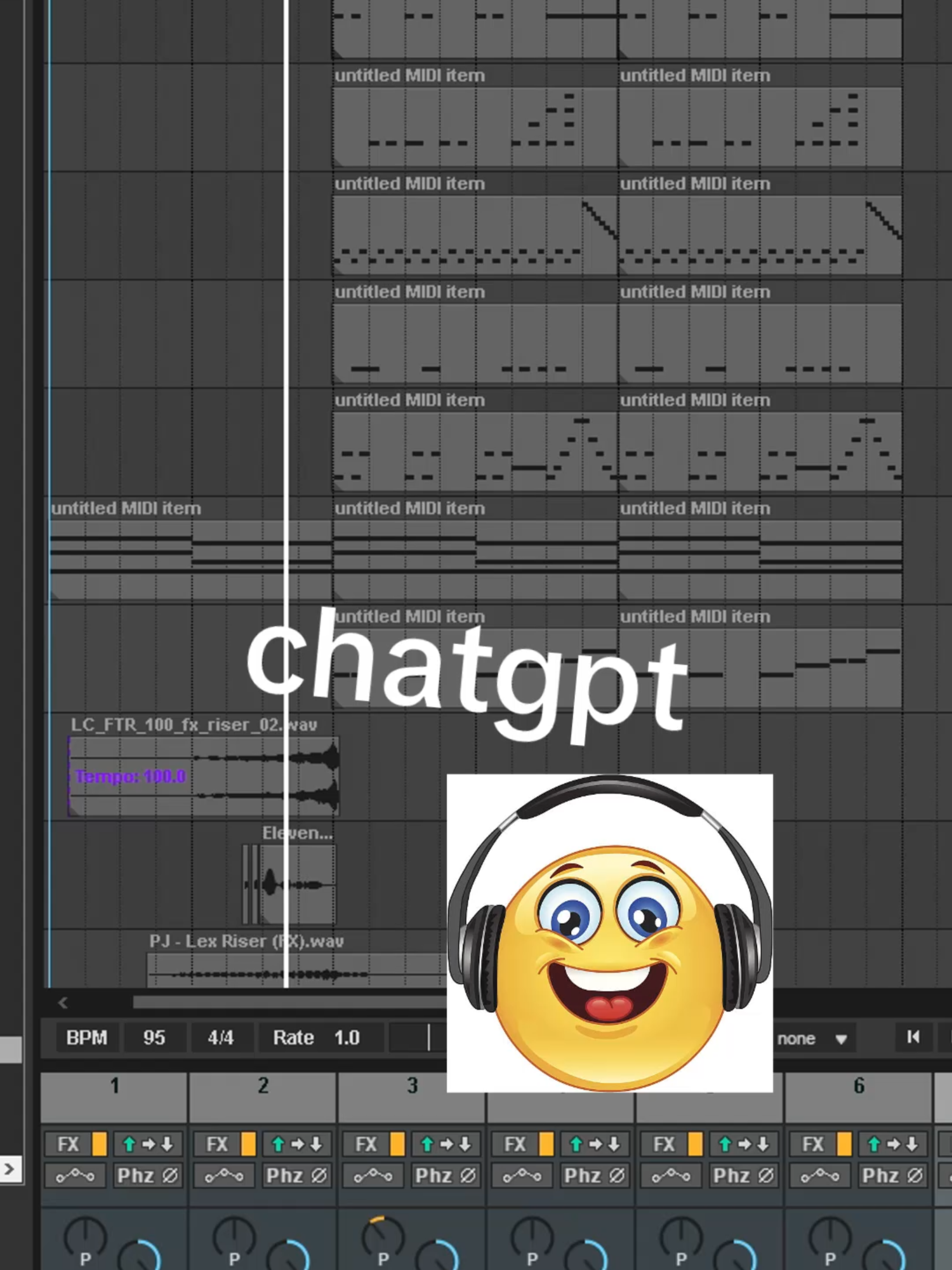Click the pan knob on channel 1
The width and height of the screenshot is (952, 1270).
coord(85,1237)
